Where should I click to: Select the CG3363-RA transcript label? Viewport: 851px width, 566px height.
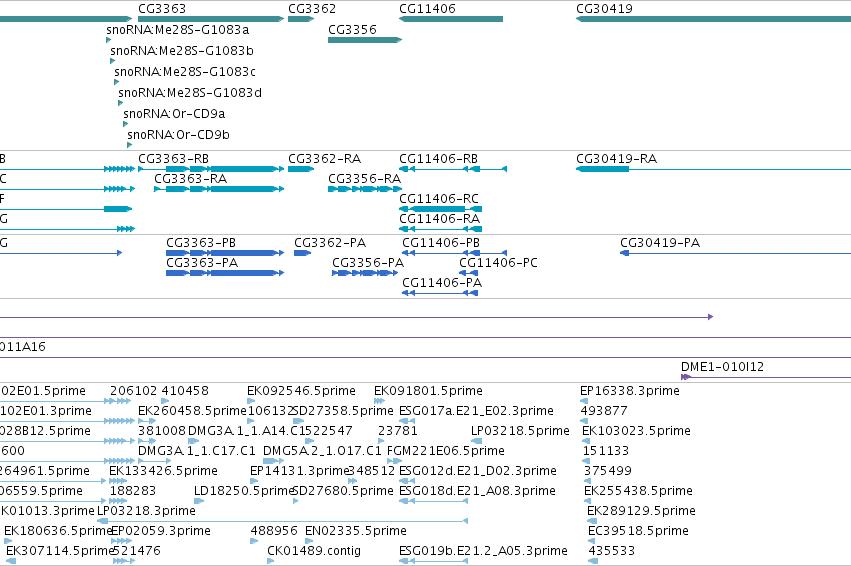(x=190, y=179)
